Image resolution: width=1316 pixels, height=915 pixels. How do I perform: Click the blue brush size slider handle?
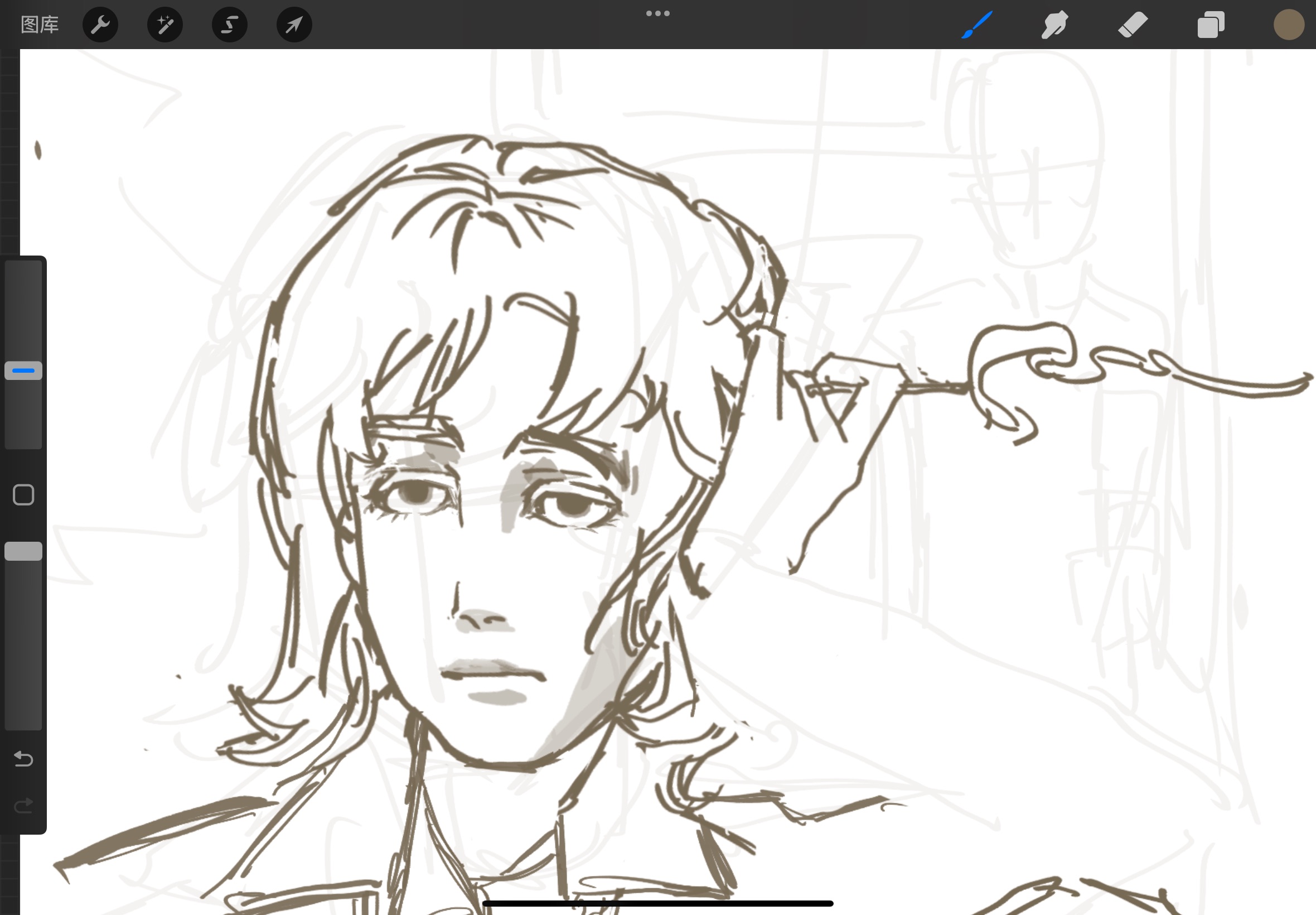tap(23, 371)
